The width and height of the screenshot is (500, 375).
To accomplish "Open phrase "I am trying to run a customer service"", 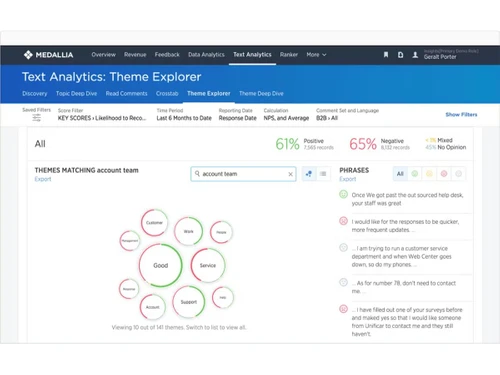I will pos(402,256).
